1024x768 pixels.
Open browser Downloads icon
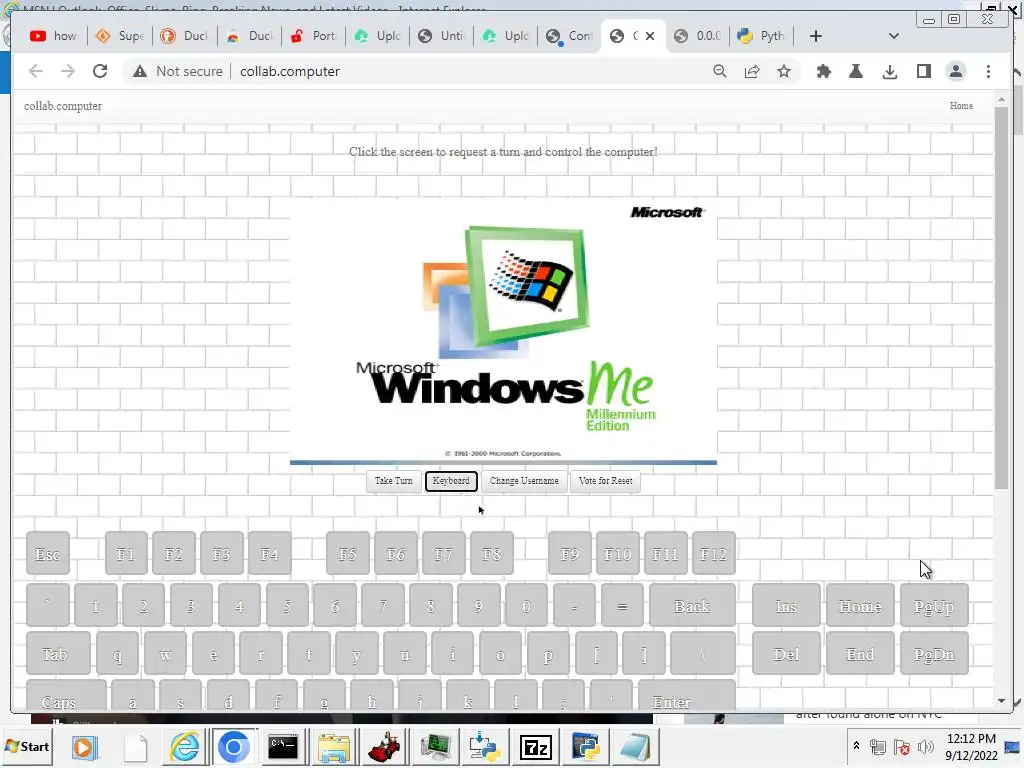(x=889, y=71)
